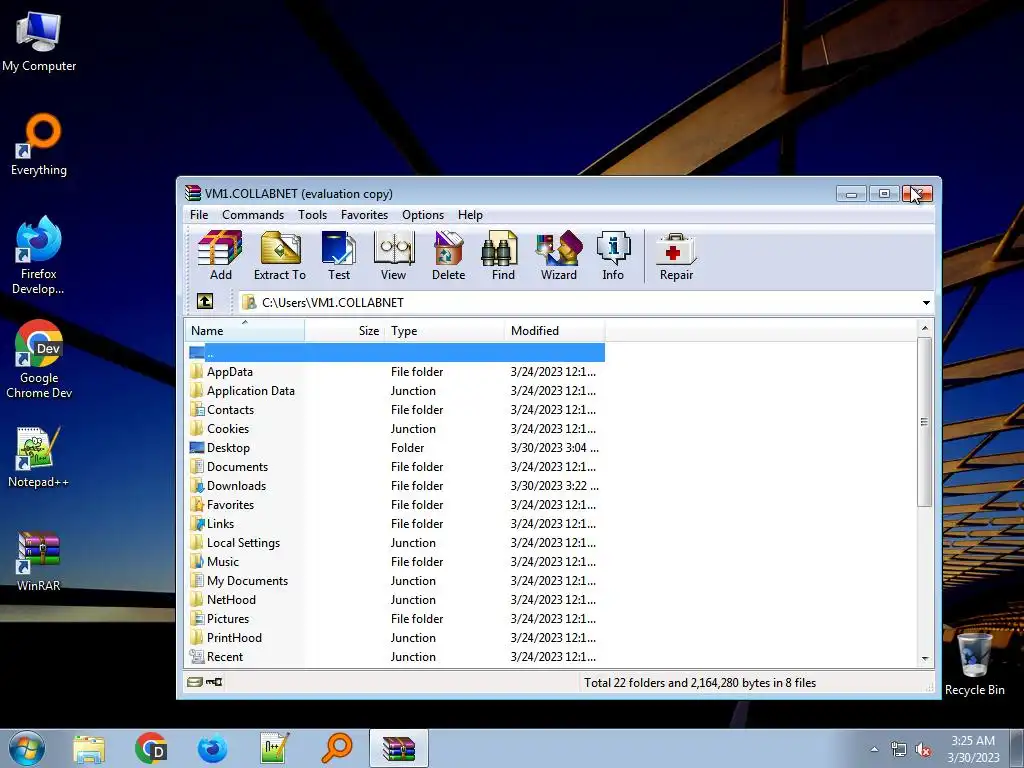Select the Downloads folder row
The height and width of the screenshot is (768, 1024).
click(396, 485)
